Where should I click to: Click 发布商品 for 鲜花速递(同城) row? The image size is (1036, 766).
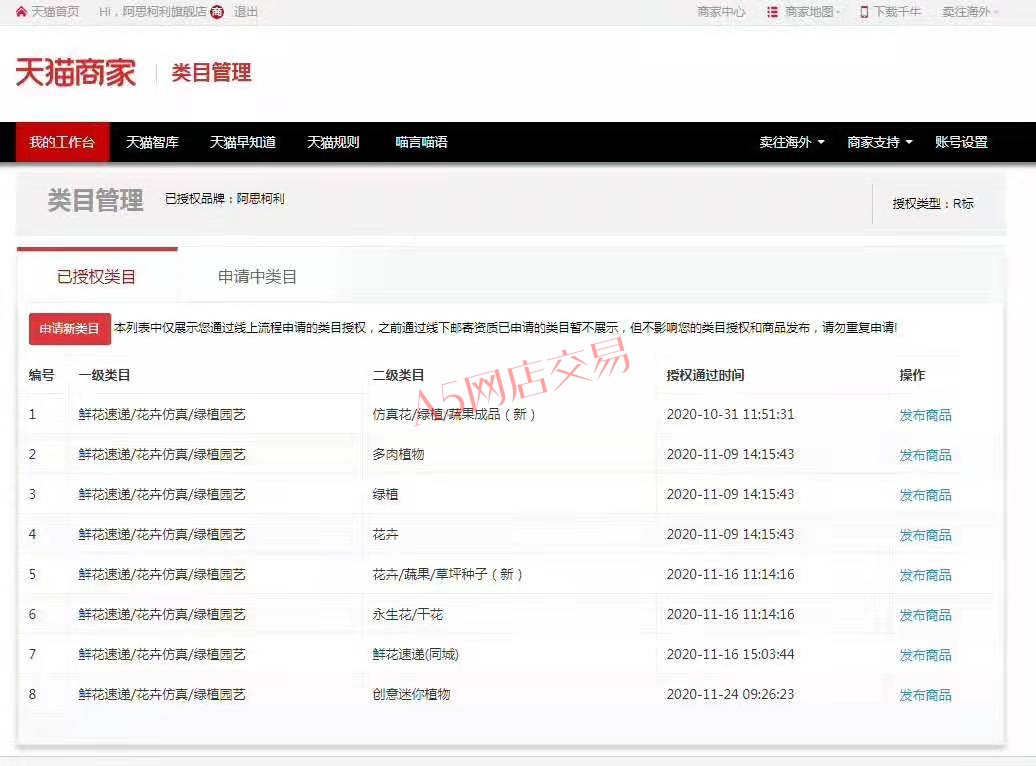click(925, 655)
